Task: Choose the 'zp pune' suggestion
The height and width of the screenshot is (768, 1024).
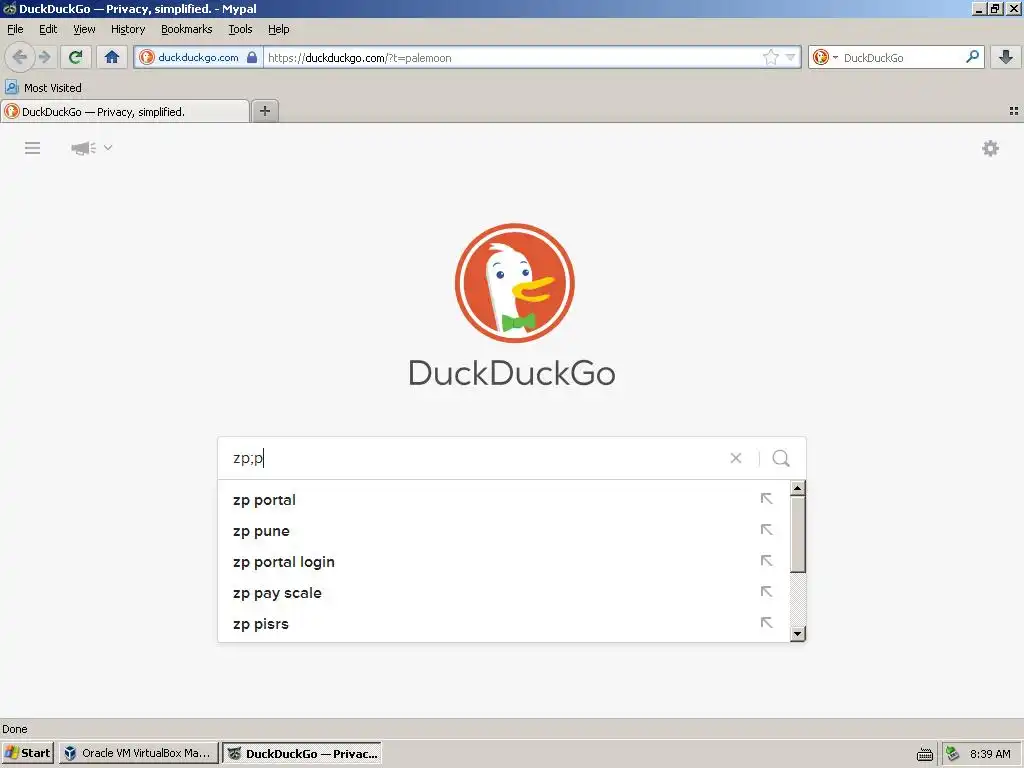Action: (x=503, y=531)
